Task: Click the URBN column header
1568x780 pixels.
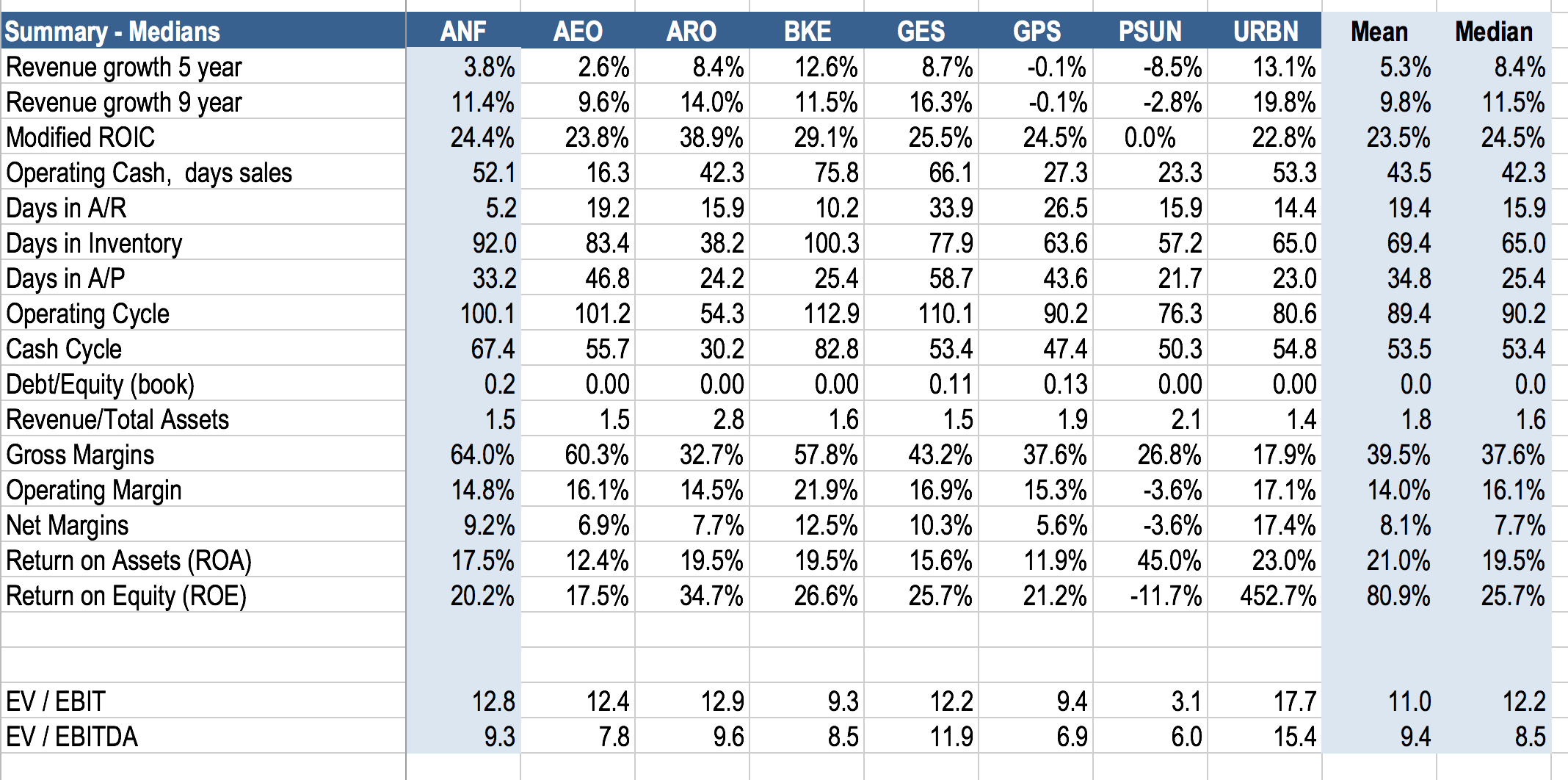Action: [x=1266, y=32]
